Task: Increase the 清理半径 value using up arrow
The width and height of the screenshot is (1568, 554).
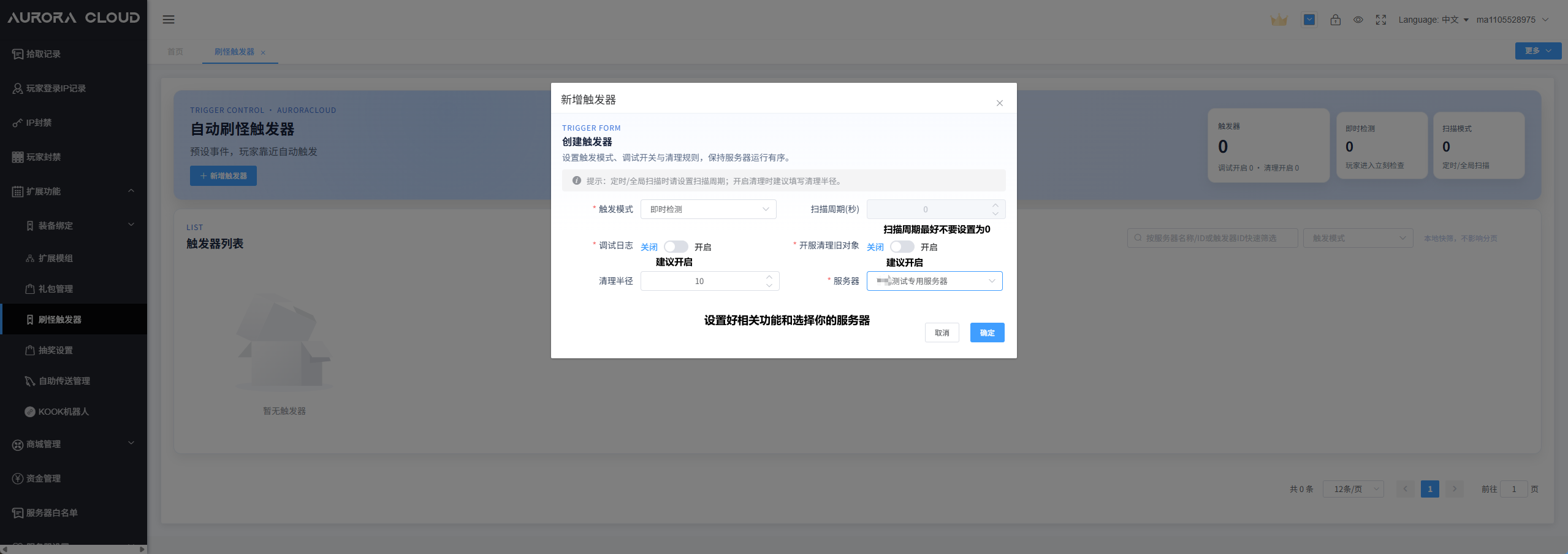Action: click(x=769, y=277)
